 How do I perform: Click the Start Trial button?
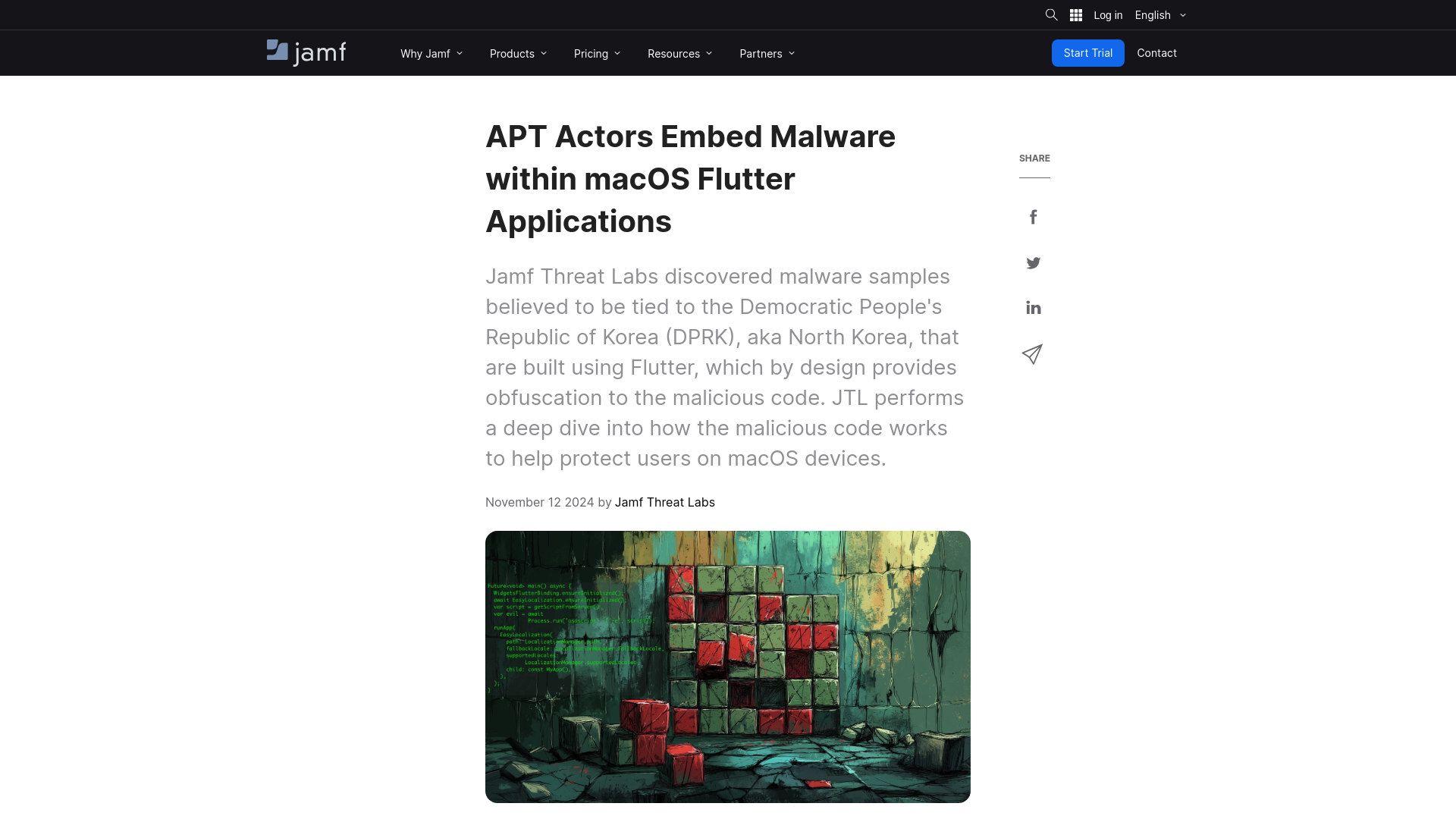click(1088, 53)
